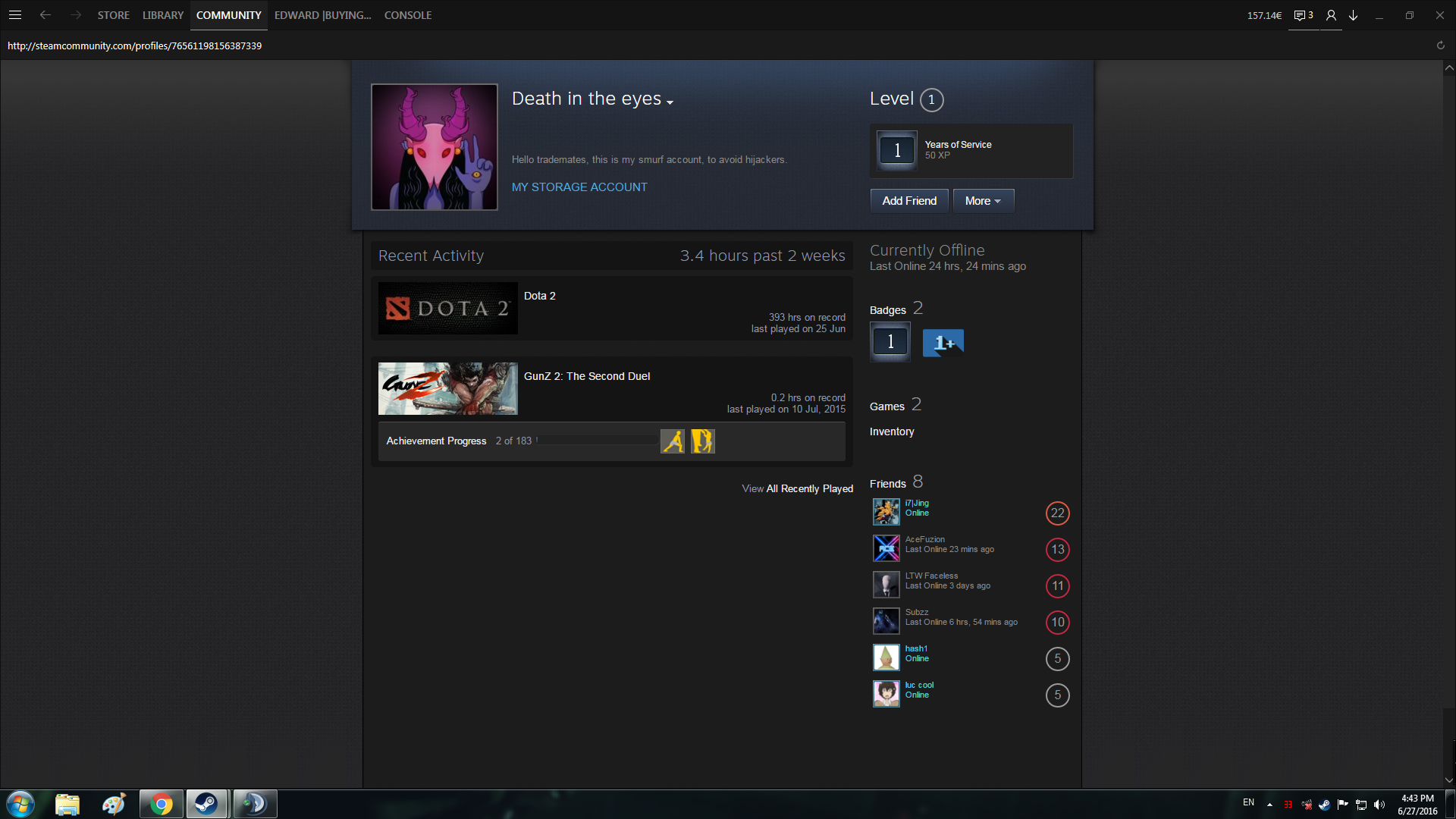Open first GunZ 2 achievement icon
Screen dimensions: 1456x819
tap(672, 441)
